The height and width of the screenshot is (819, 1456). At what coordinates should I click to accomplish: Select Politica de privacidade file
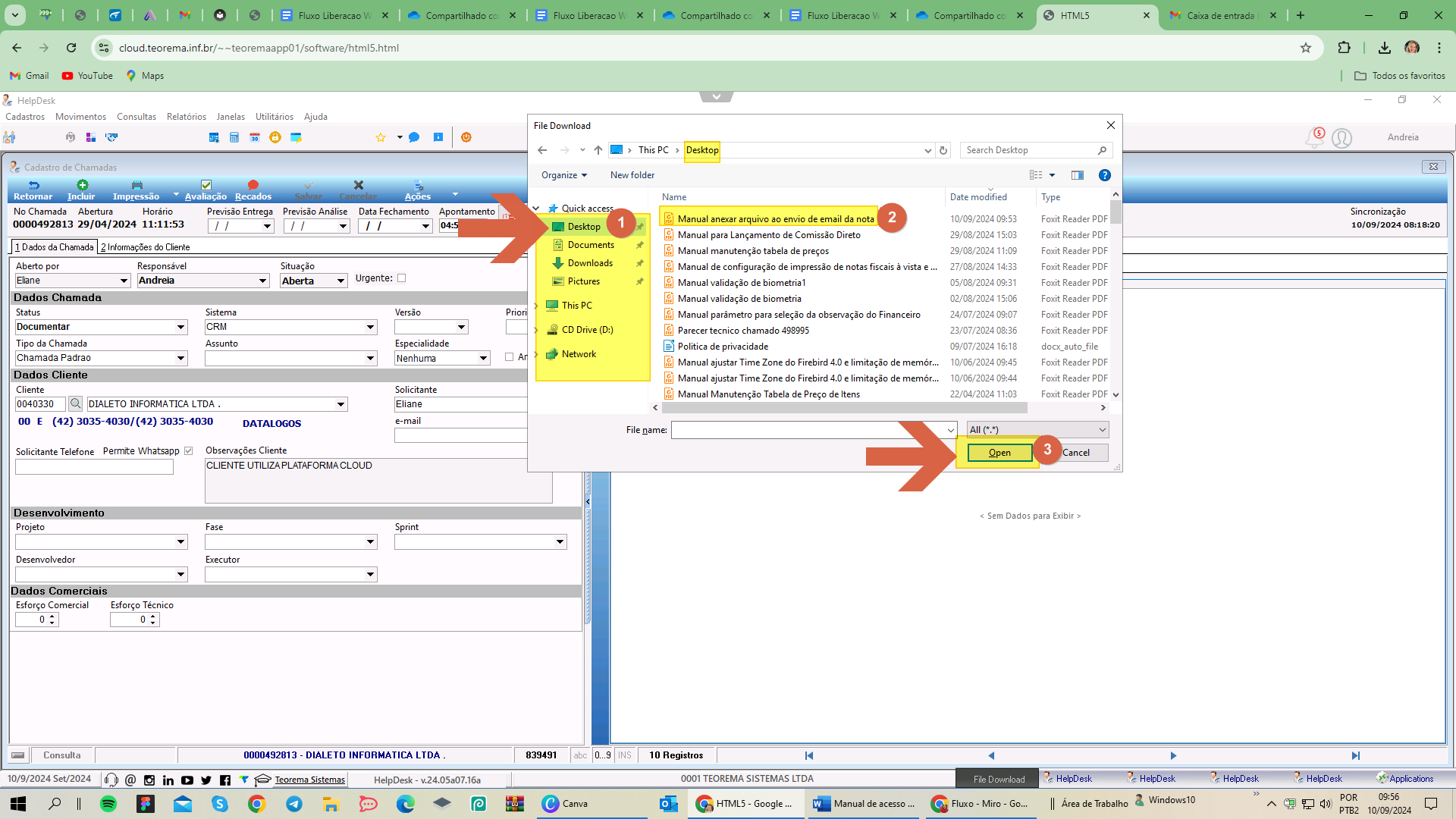pos(723,347)
